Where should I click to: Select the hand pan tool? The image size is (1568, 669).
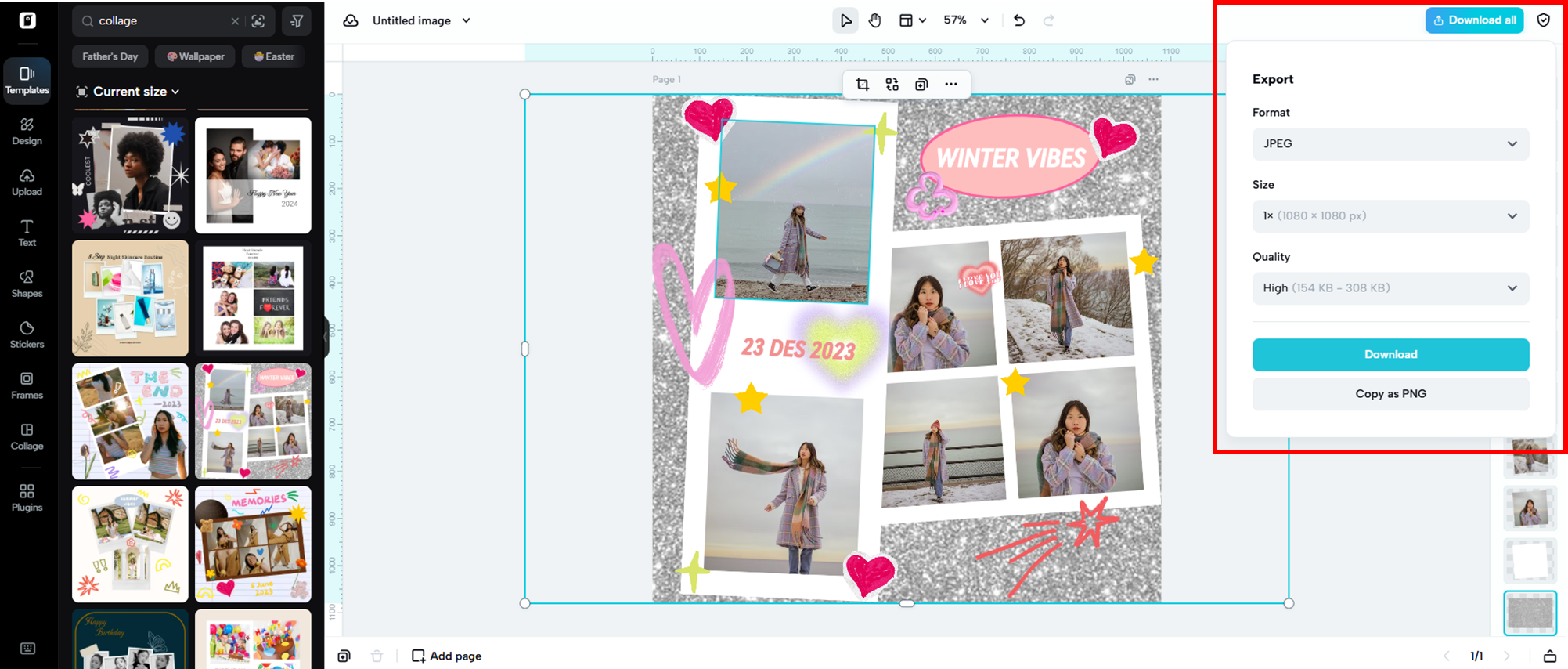click(x=874, y=20)
